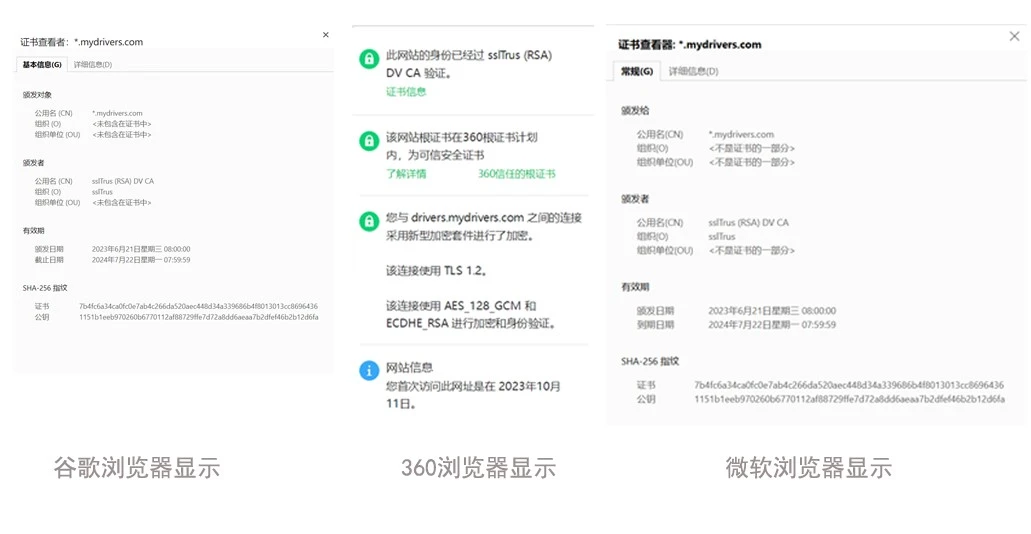Click 组织 (O) value sslTrus under 颁发者 in Chrome
The width and height of the screenshot is (1031, 534).
click(103, 192)
